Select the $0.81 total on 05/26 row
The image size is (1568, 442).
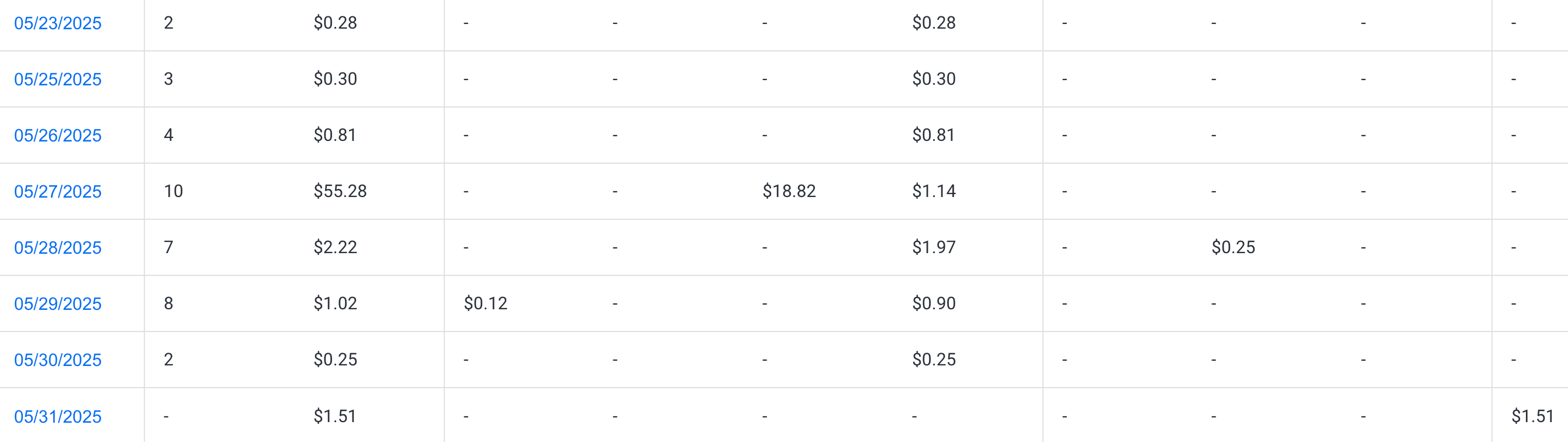[335, 135]
